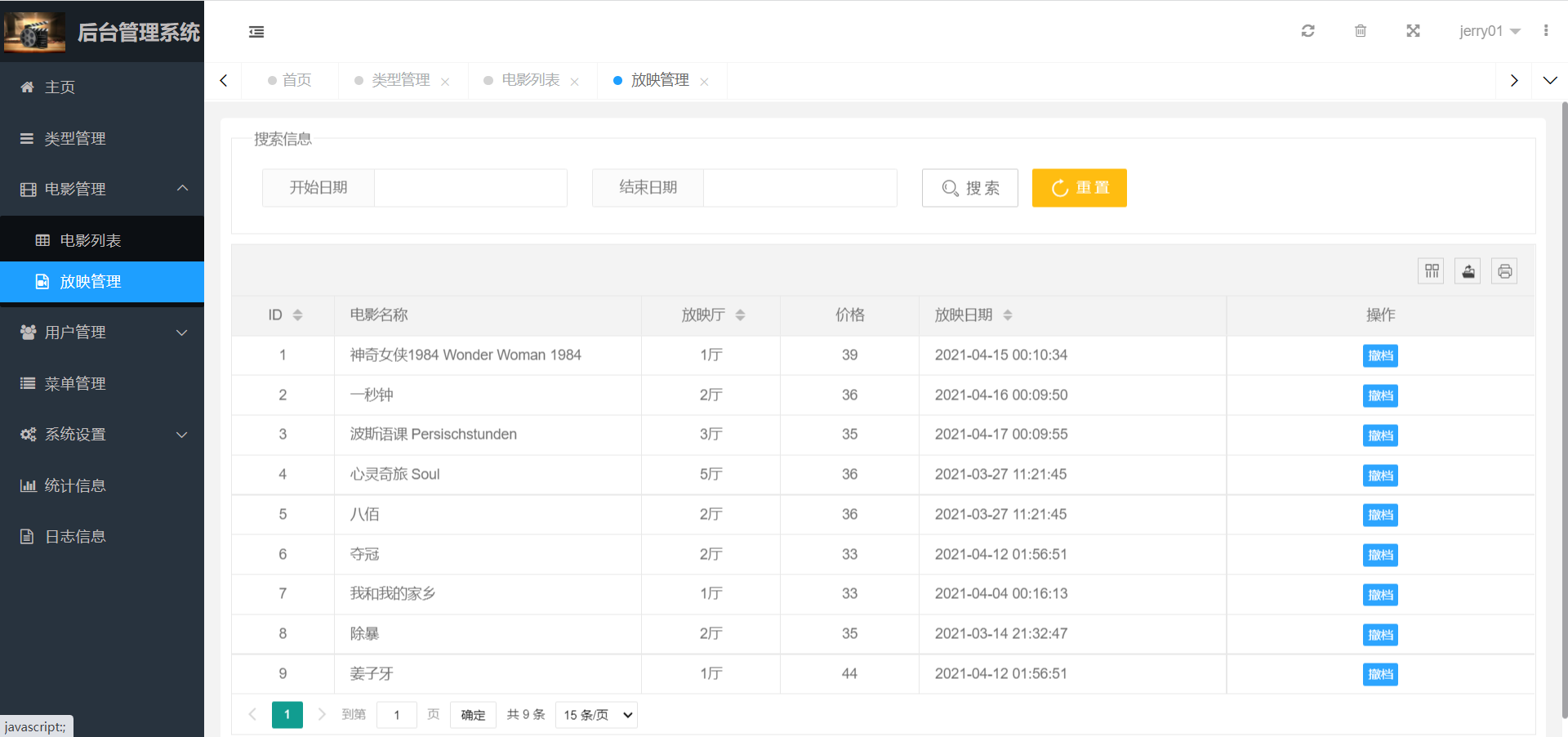1568x737 pixels.
Task: Click 撤档 for 八佰
Action: click(x=1380, y=516)
